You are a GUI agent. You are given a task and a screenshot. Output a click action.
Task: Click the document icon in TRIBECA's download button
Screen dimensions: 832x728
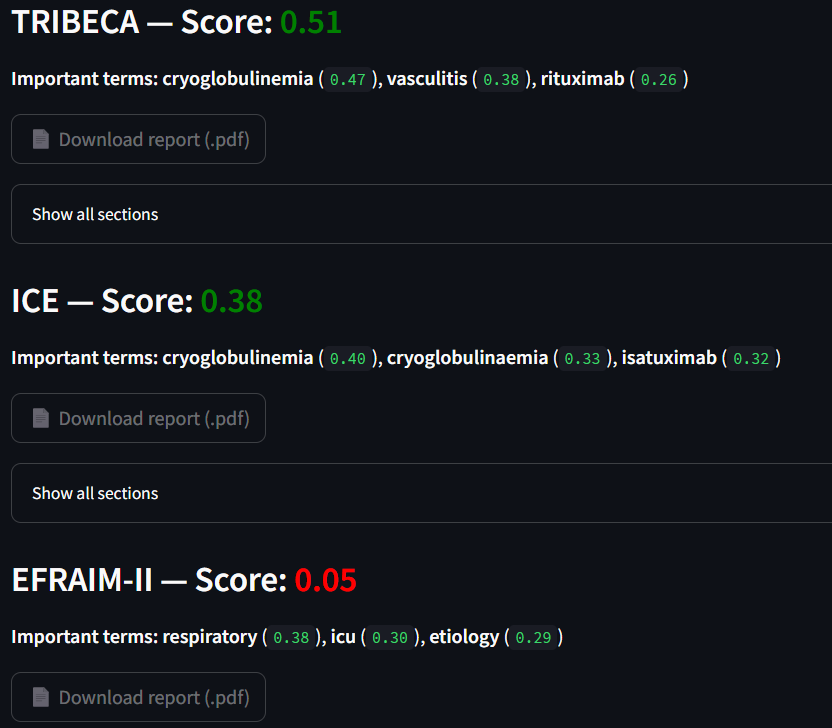point(41,140)
